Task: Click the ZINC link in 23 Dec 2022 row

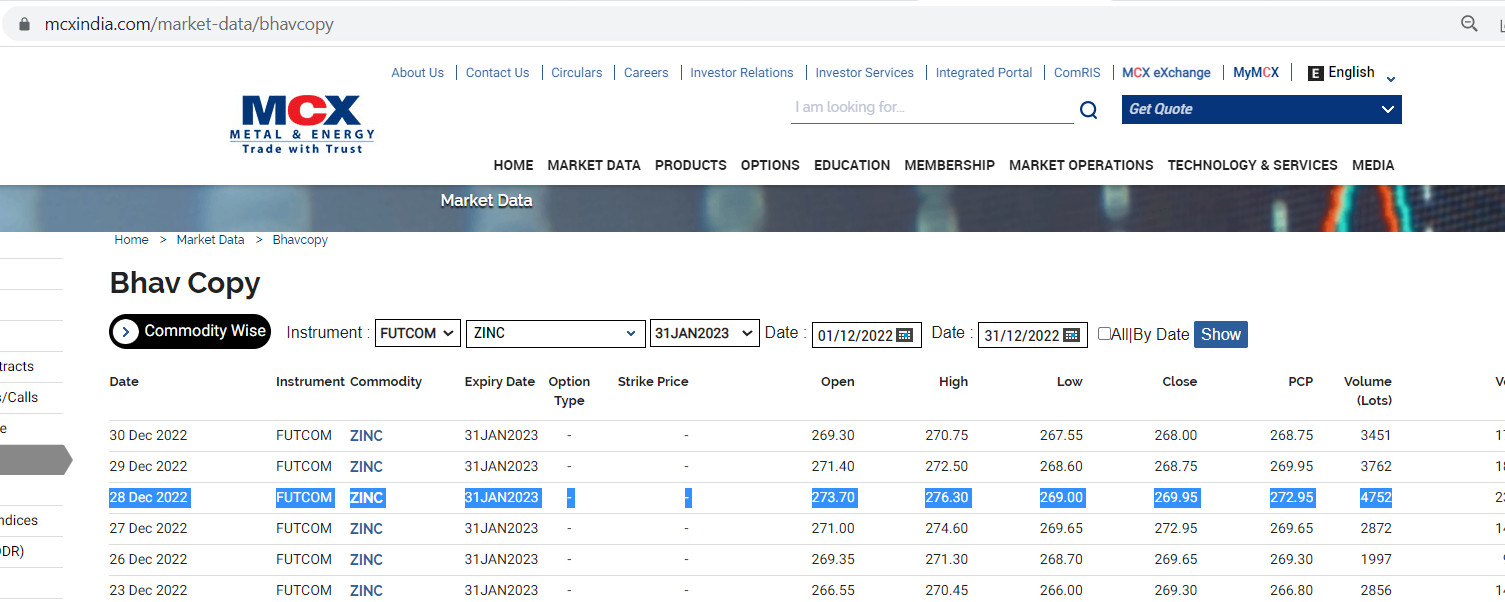Action: coord(366,591)
